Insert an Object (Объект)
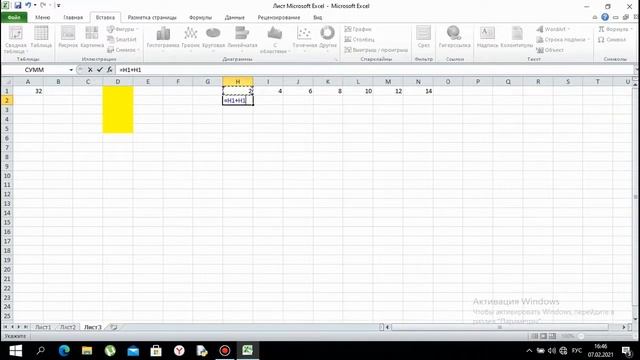The width and height of the screenshot is (640, 360). coord(550,50)
